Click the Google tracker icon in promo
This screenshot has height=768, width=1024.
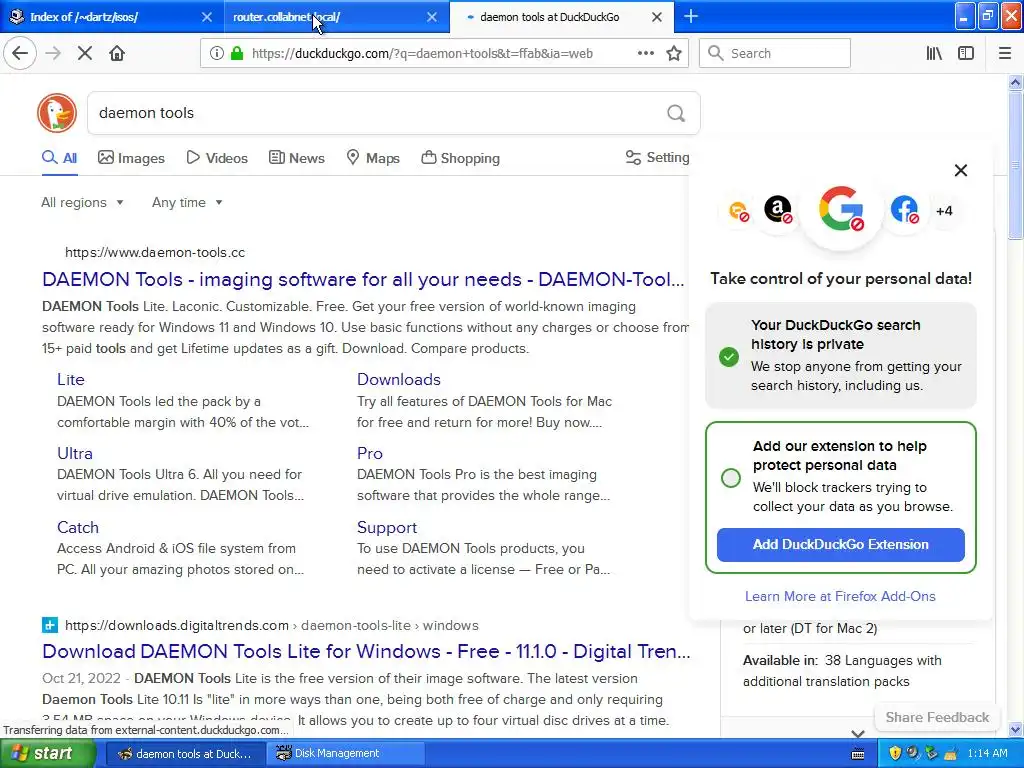(x=841, y=210)
